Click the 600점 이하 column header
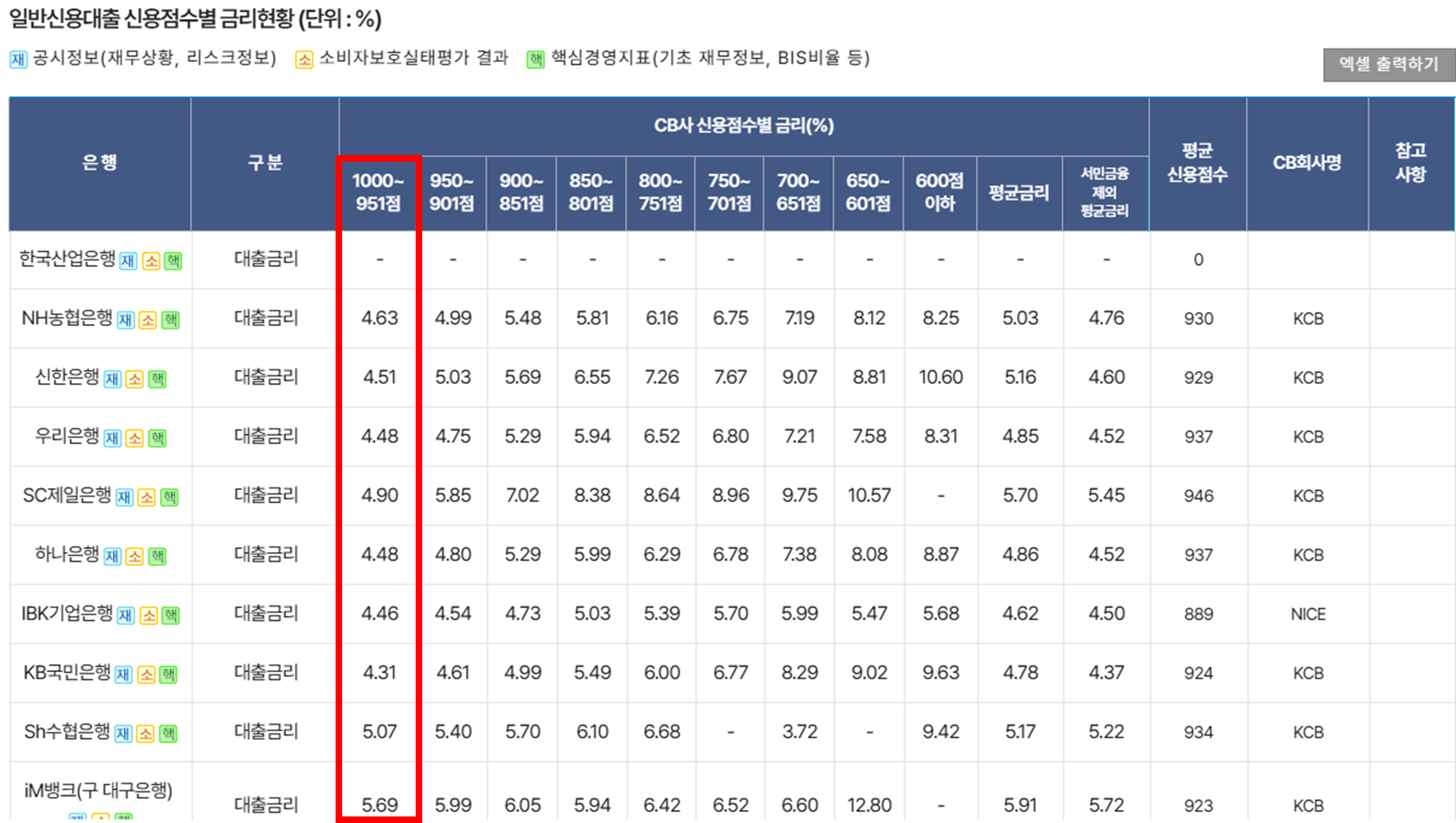Screen dimensions: 1456x823 click(x=939, y=192)
